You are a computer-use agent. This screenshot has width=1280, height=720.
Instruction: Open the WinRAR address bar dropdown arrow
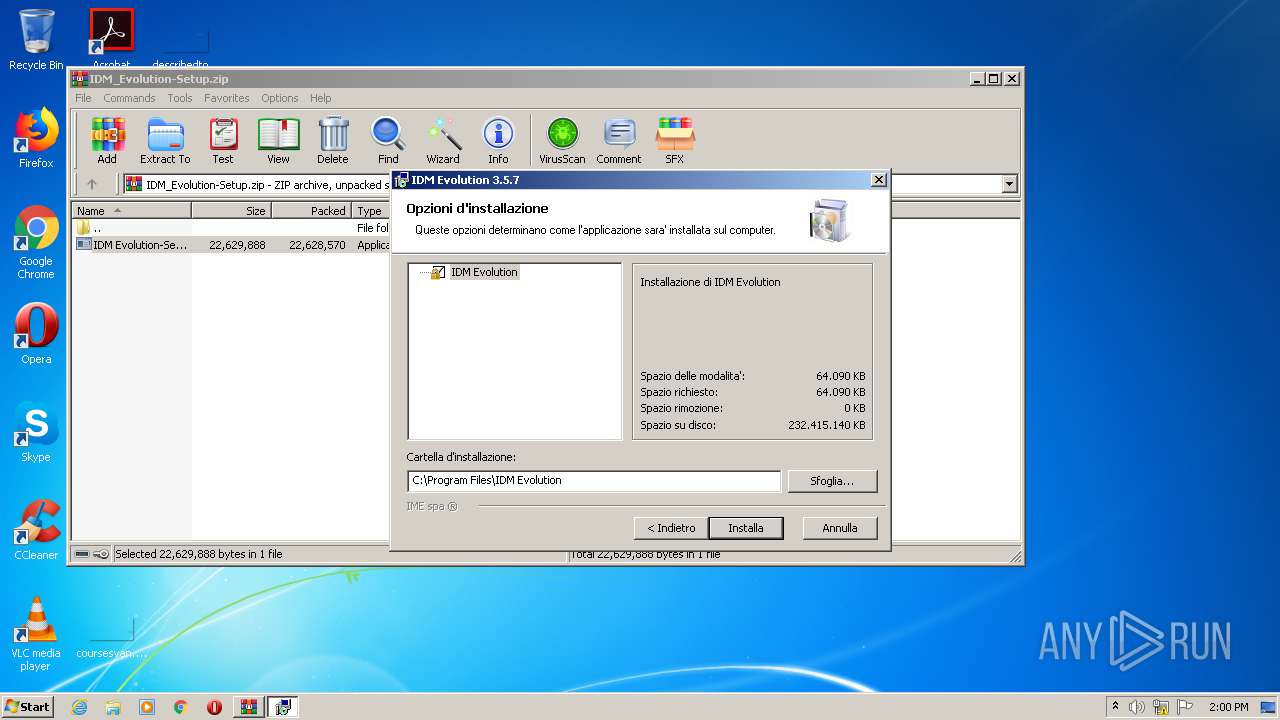[x=1009, y=184]
